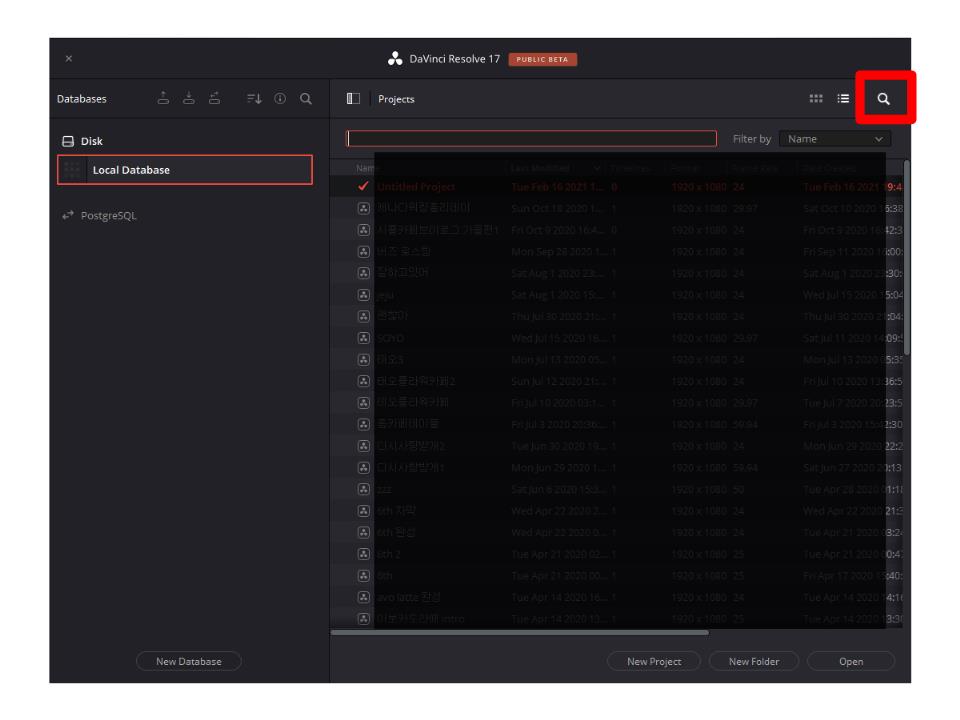This screenshot has width=960, height=720.
Task: Switch projects to thumbnail grid view
Action: pyautogui.click(x=816, y=99)
